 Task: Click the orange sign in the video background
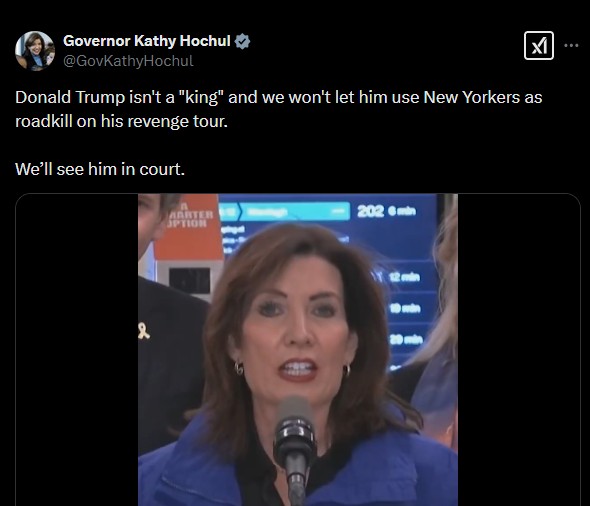point(190,229)
